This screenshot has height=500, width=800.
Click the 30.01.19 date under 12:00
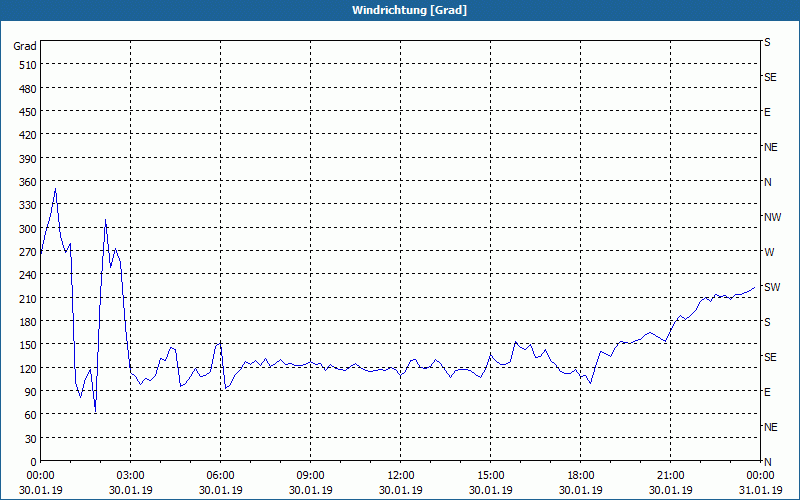(401, 490)
